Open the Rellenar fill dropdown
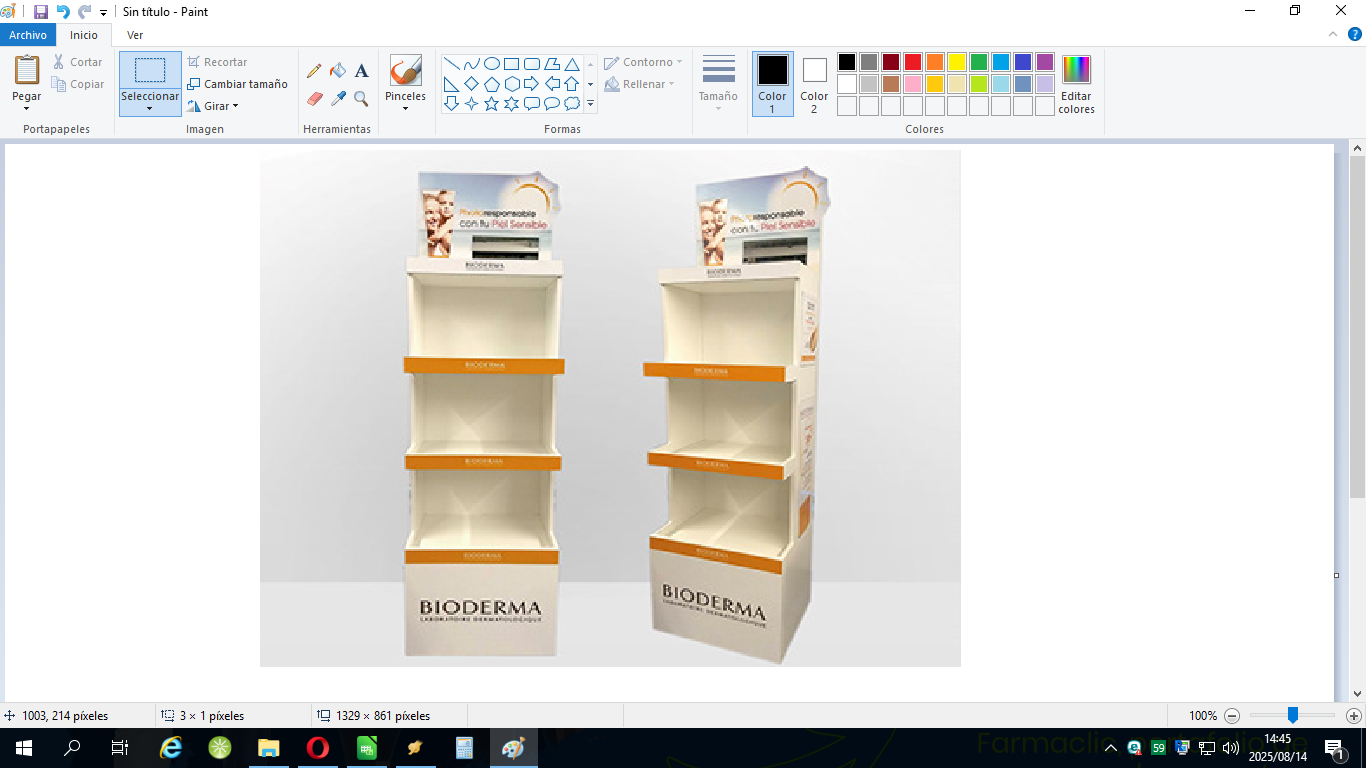Screen dimensions: 1366x768 (x=640, y=84)
